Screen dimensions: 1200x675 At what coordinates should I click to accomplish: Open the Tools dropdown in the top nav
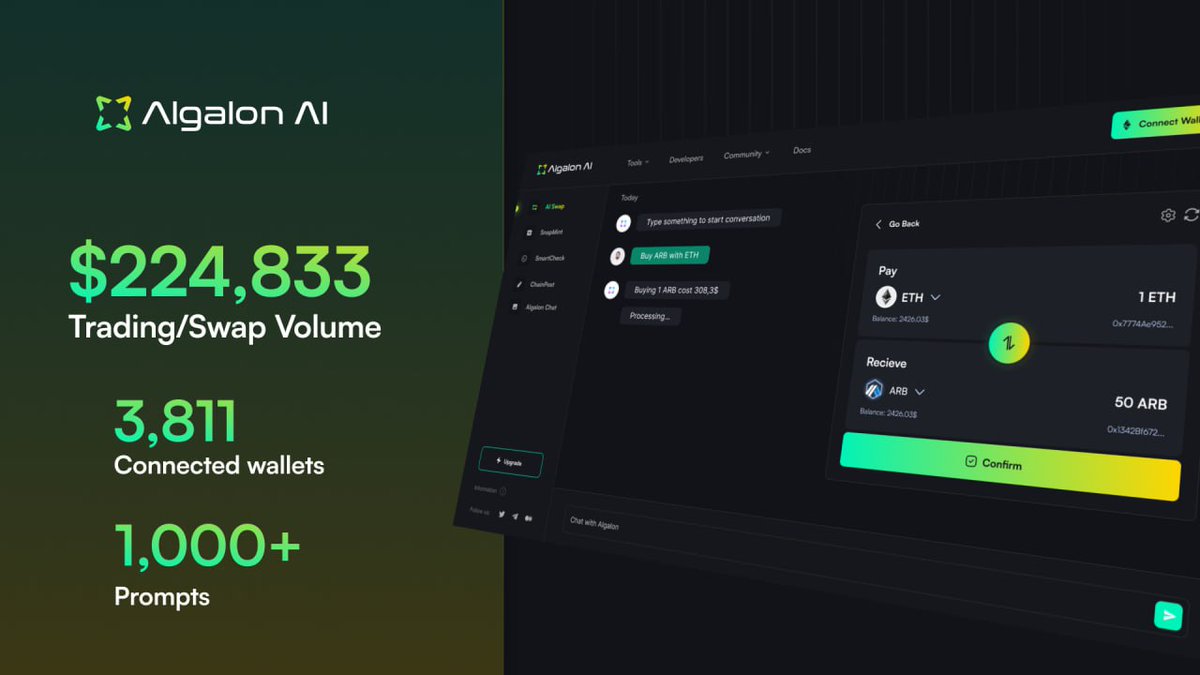[x=635, y=159]
